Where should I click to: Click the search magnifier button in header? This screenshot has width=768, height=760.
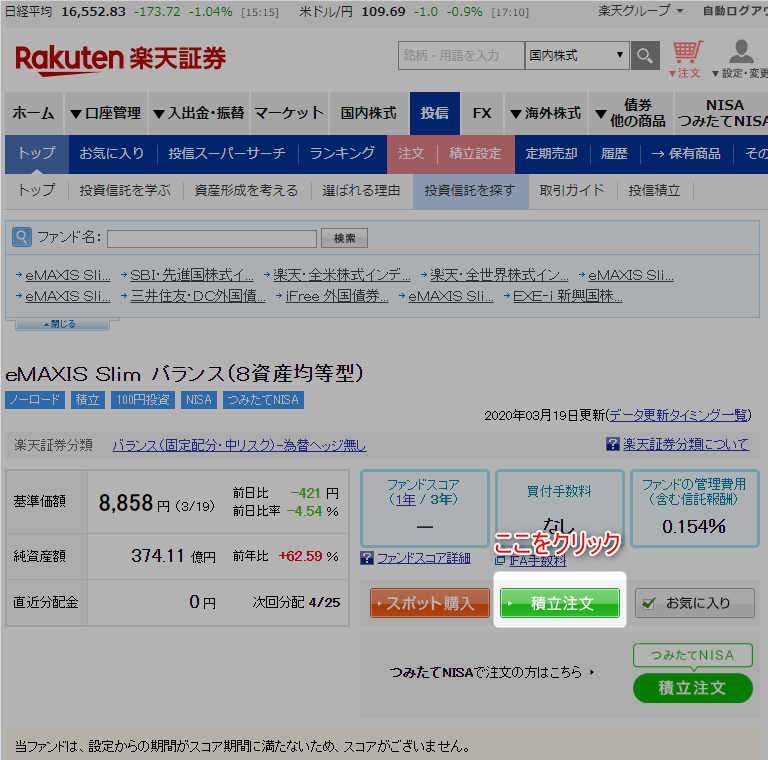(645, 56)
